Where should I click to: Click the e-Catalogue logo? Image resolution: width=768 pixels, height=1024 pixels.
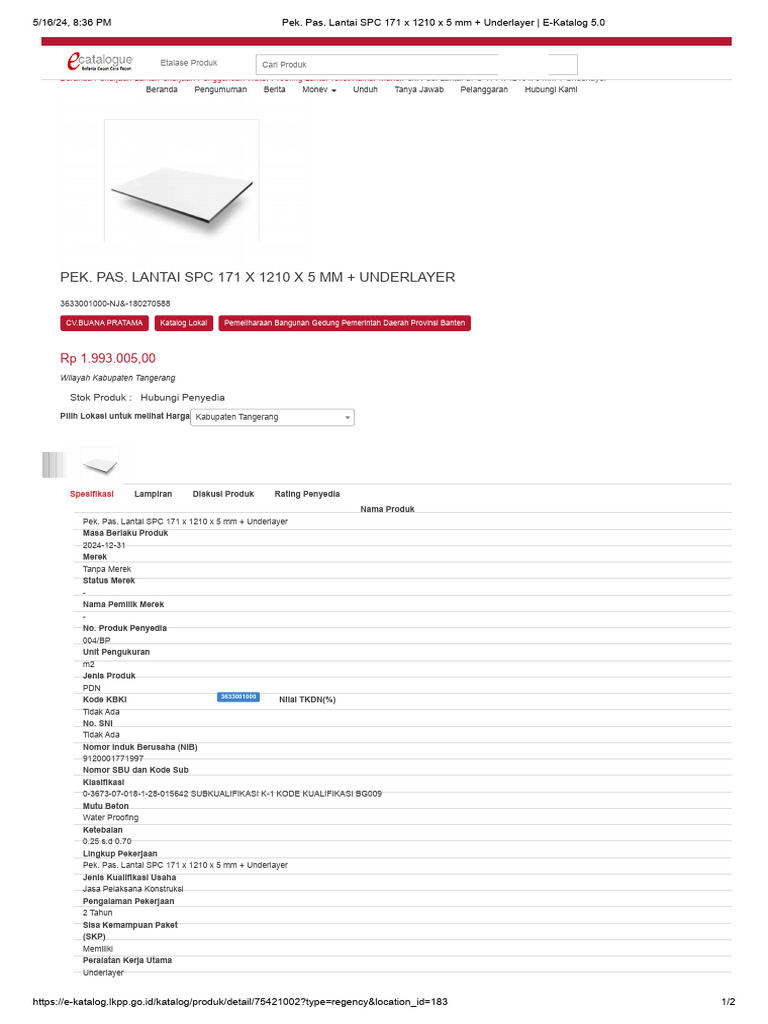click(x=99, y=63)
